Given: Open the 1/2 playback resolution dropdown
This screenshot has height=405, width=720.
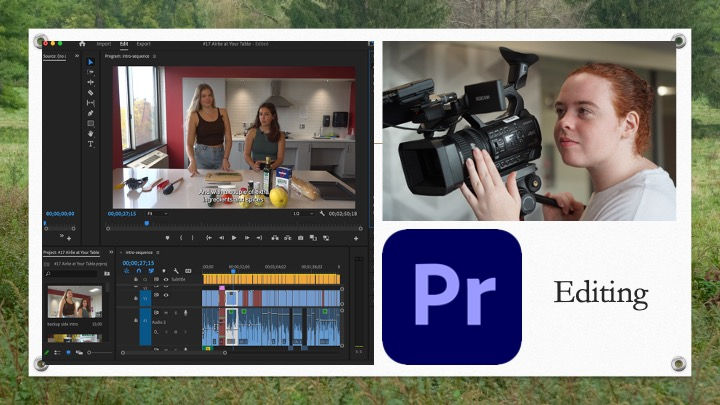Looking at the screenshot, I should pyautogui.click(x=304, y=214).
